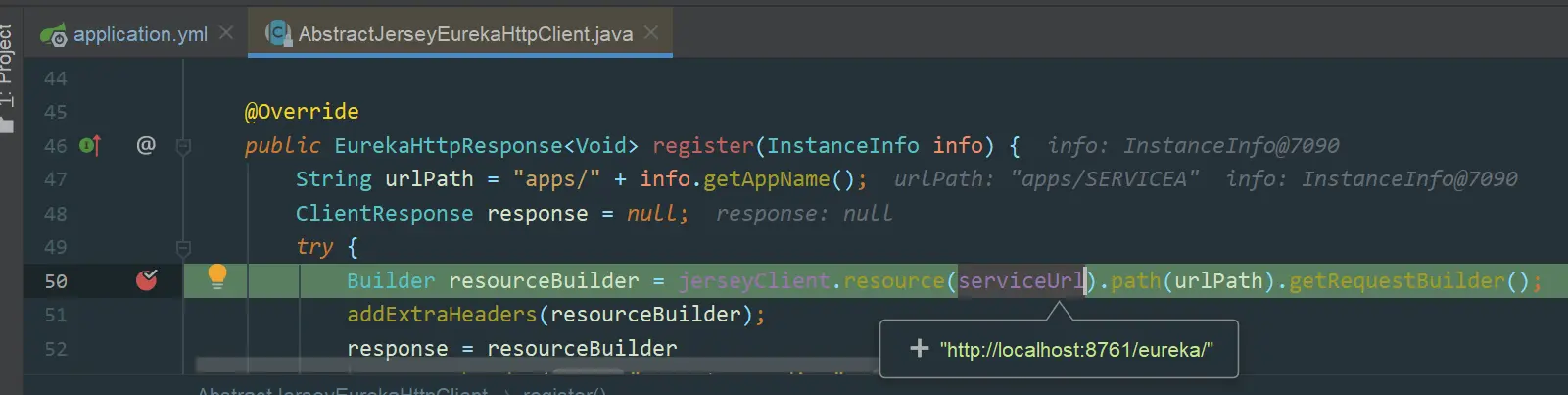Click the getAppName() call on line 47
1568x395 pixels.
pyautogui.click(x=779, y=179)
